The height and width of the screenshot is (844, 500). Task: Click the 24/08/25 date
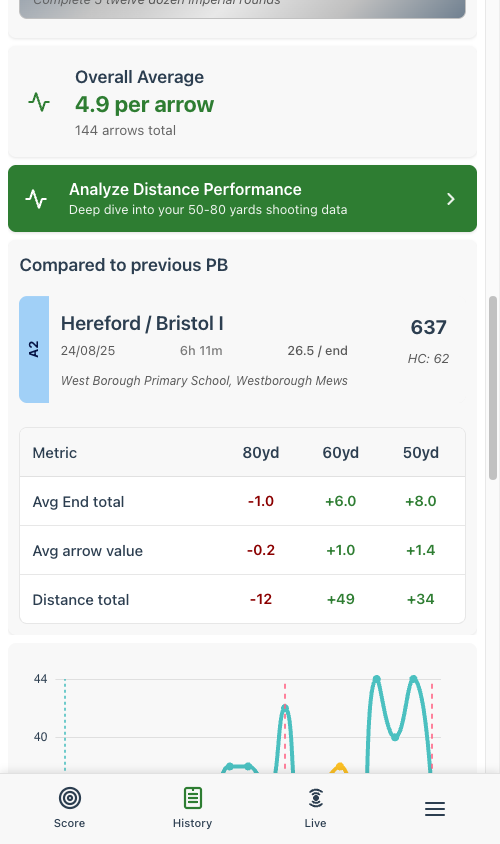[x=88, y=351]
